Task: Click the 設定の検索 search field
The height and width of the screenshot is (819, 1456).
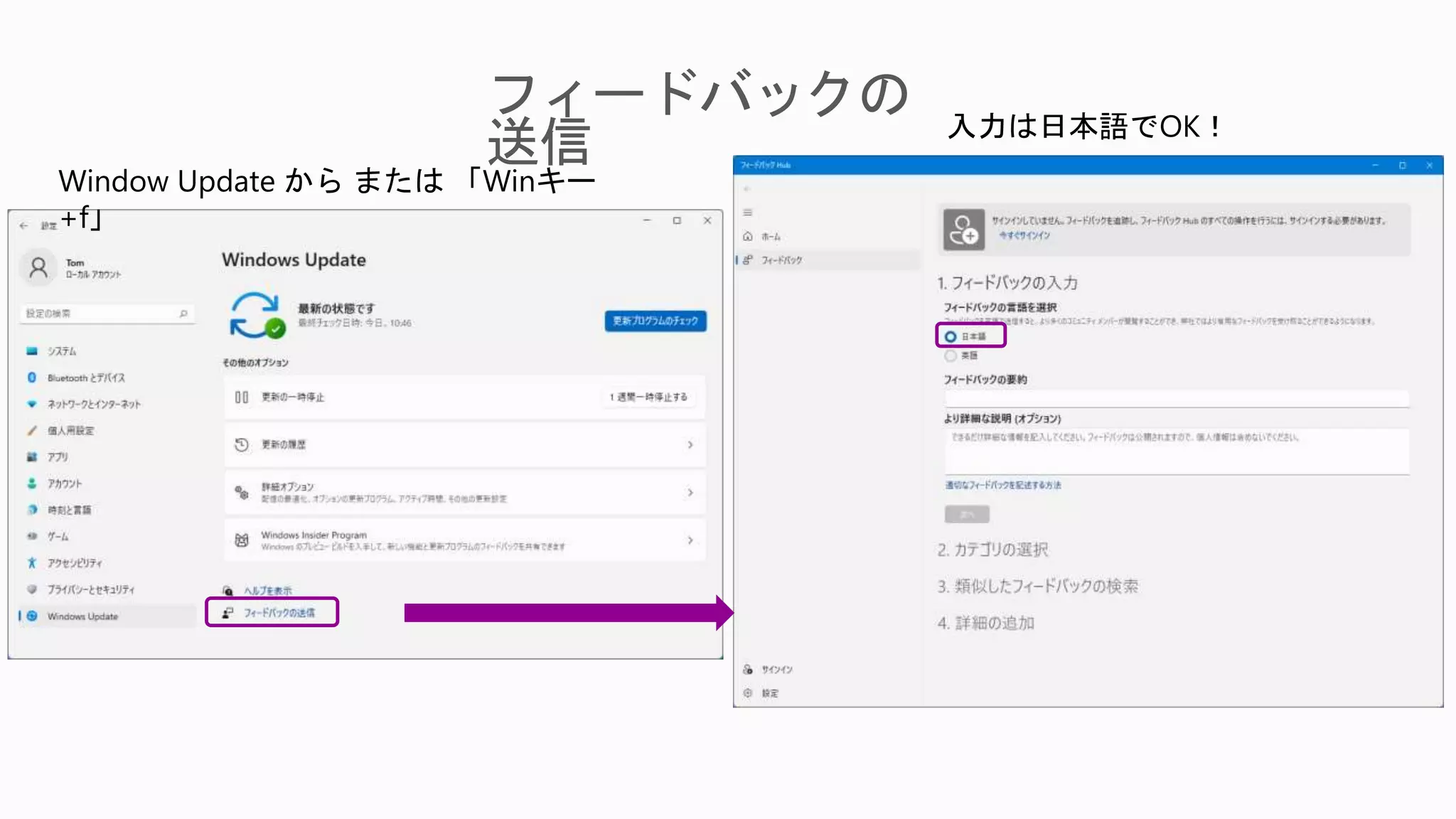Action: click(107, 314)
